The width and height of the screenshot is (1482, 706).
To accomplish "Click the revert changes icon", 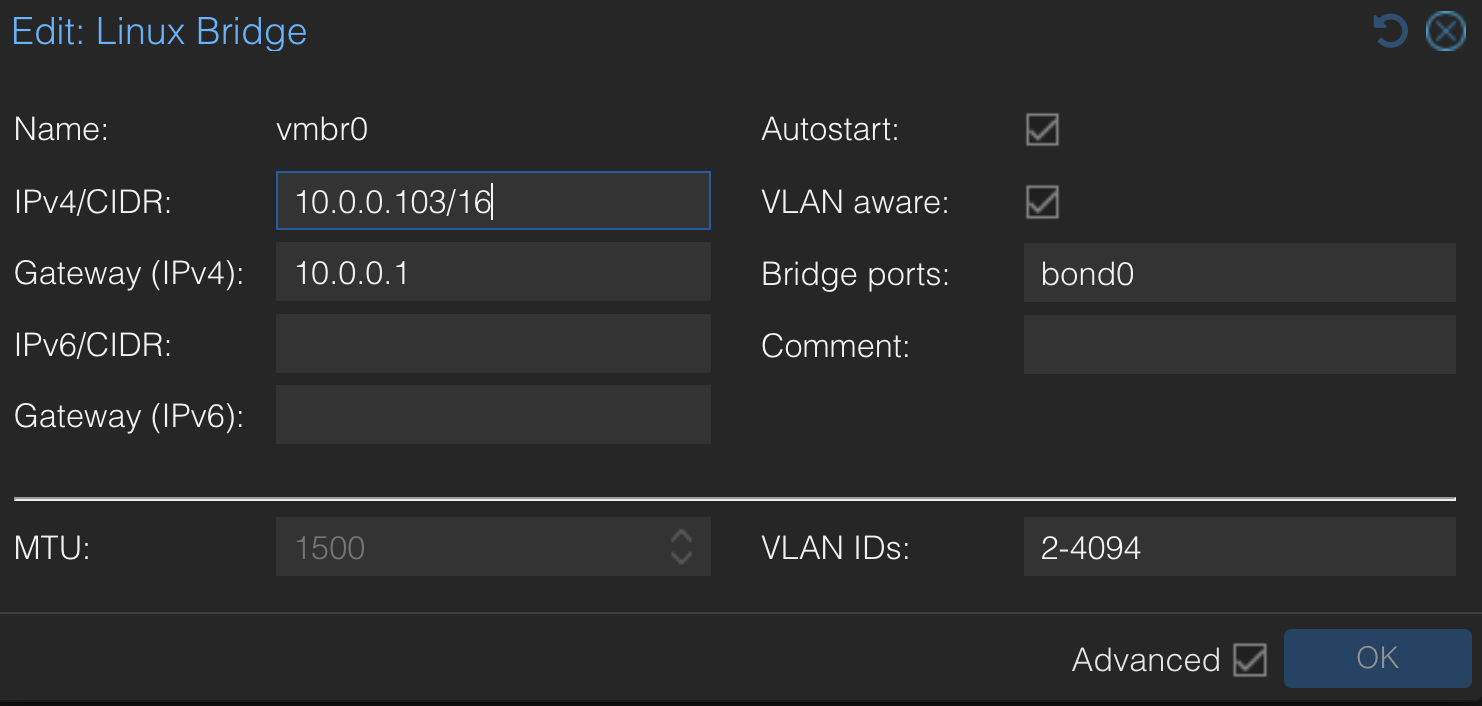I will point(1389,30).
